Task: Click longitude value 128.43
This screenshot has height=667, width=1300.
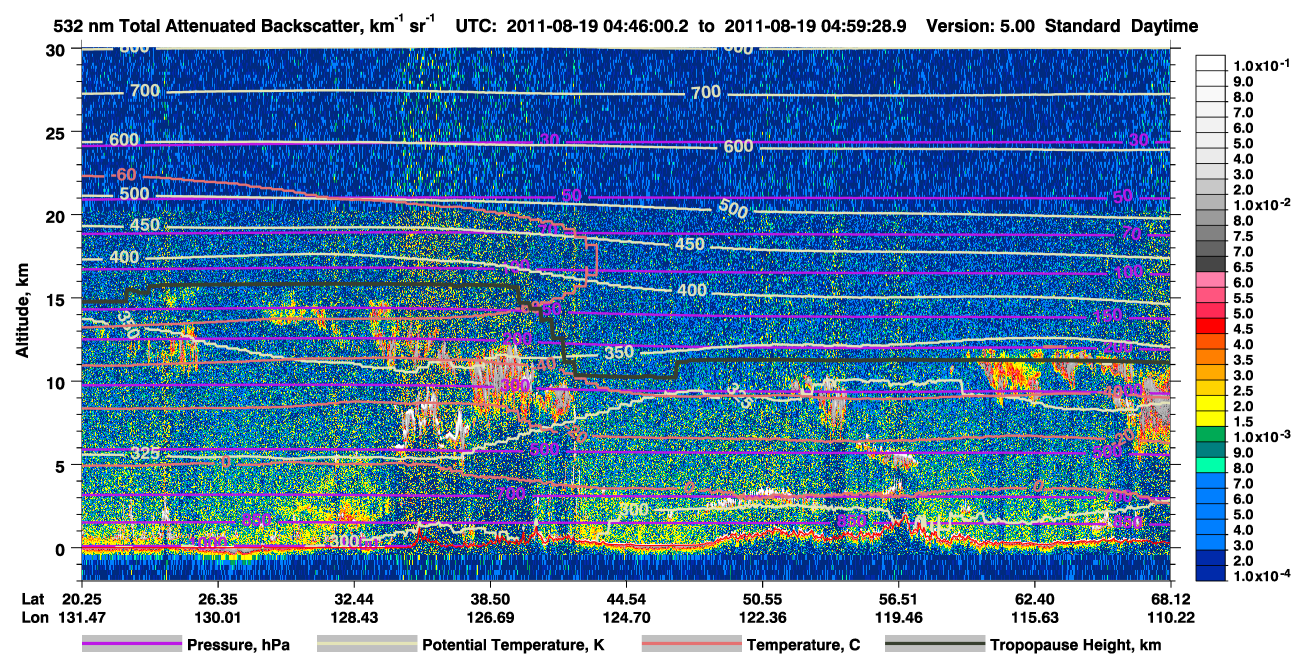Action: coord(352,617)
